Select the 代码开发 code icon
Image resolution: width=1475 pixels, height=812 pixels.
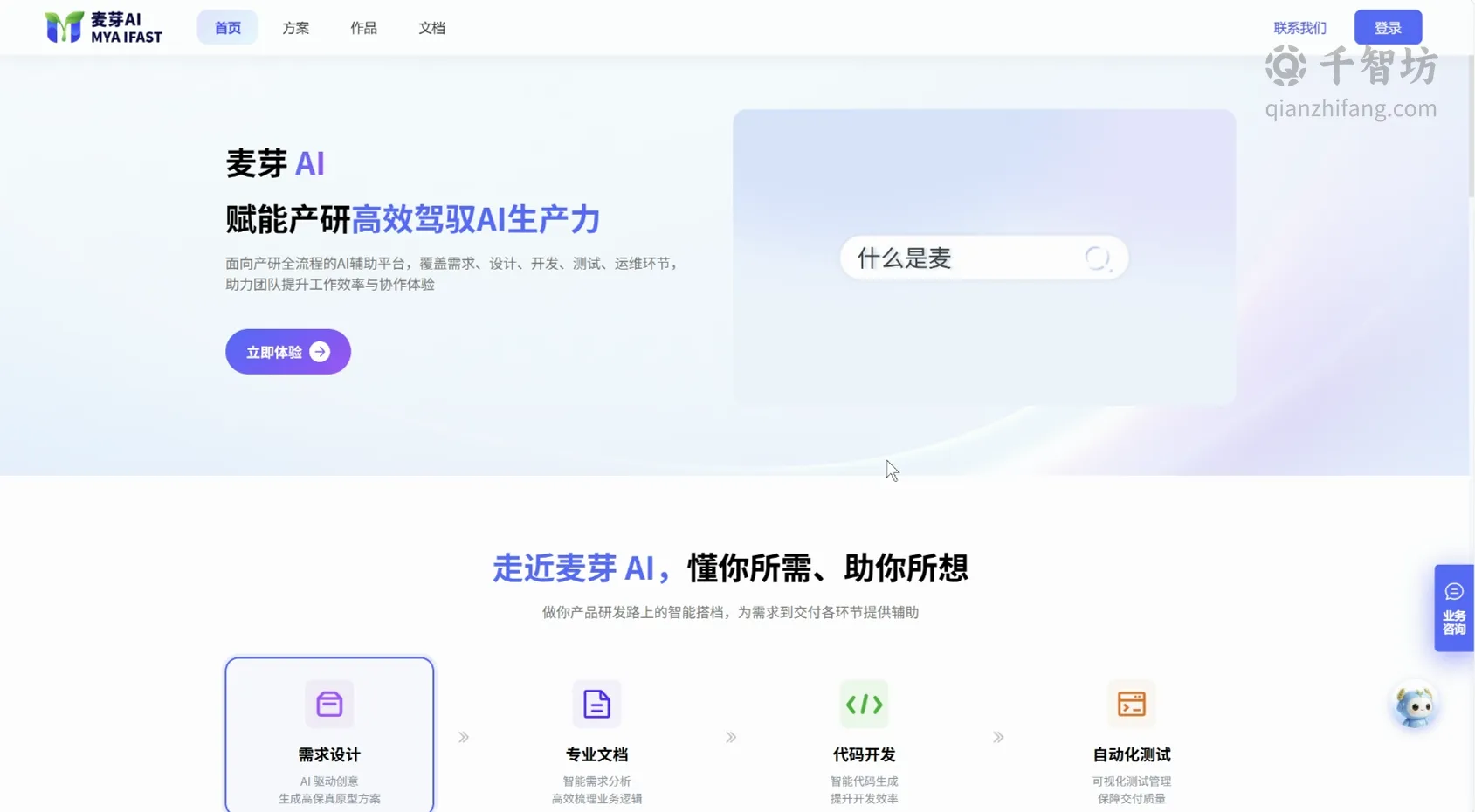coord(864,704)
